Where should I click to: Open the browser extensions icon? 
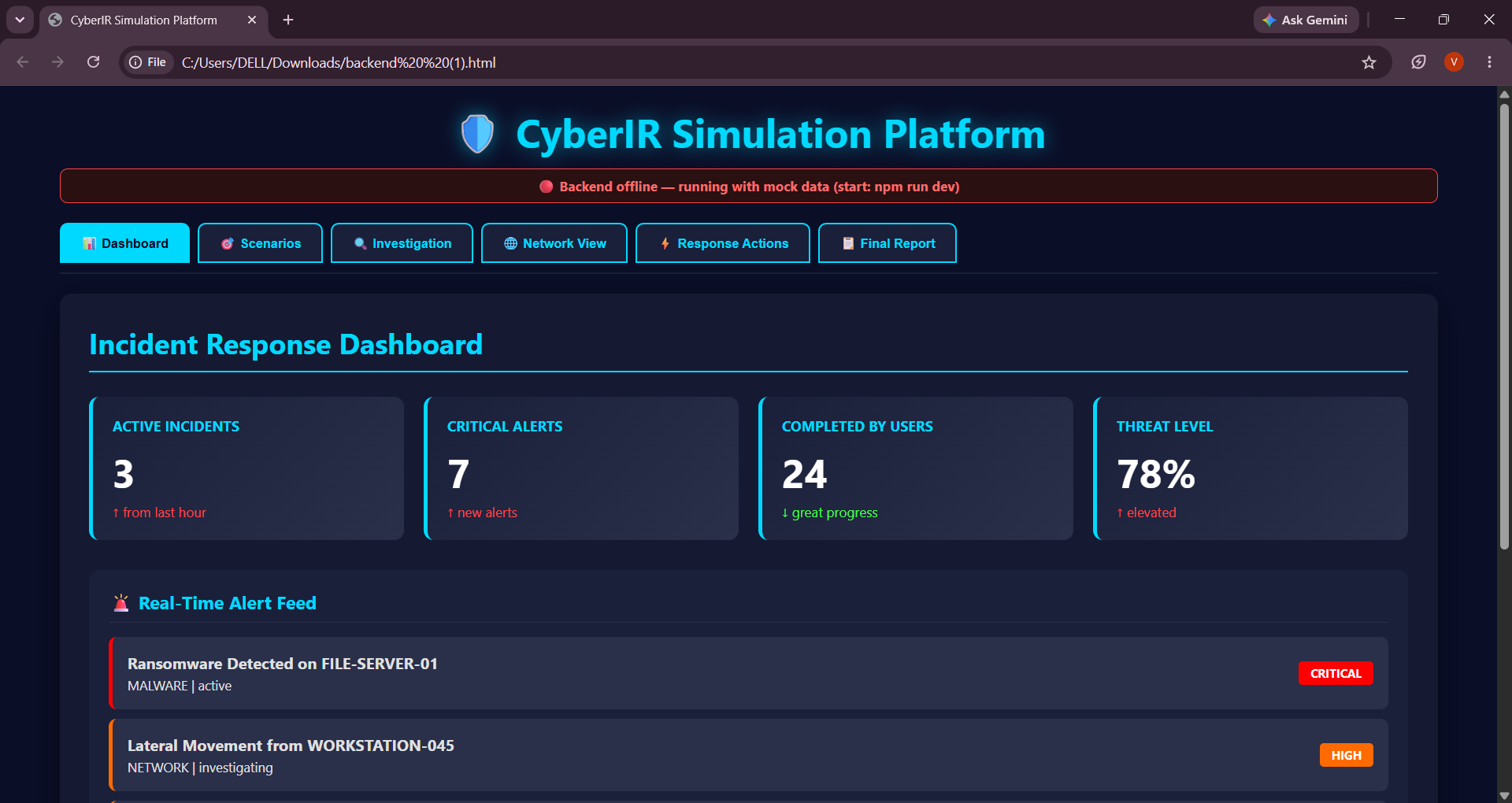pyautogui.click(x=1418, y=62)
